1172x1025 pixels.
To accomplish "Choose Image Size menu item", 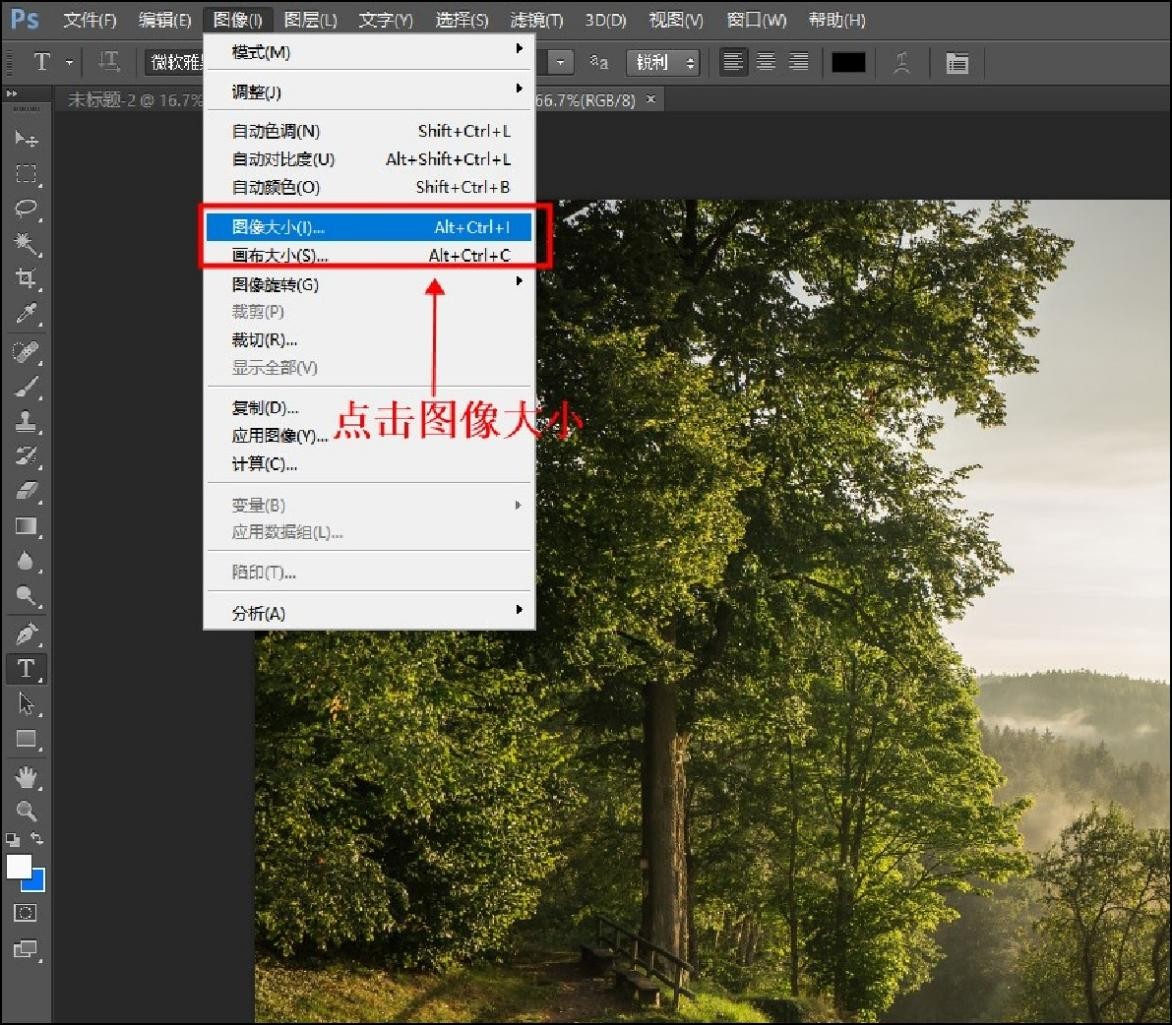I will click(369, 227).
